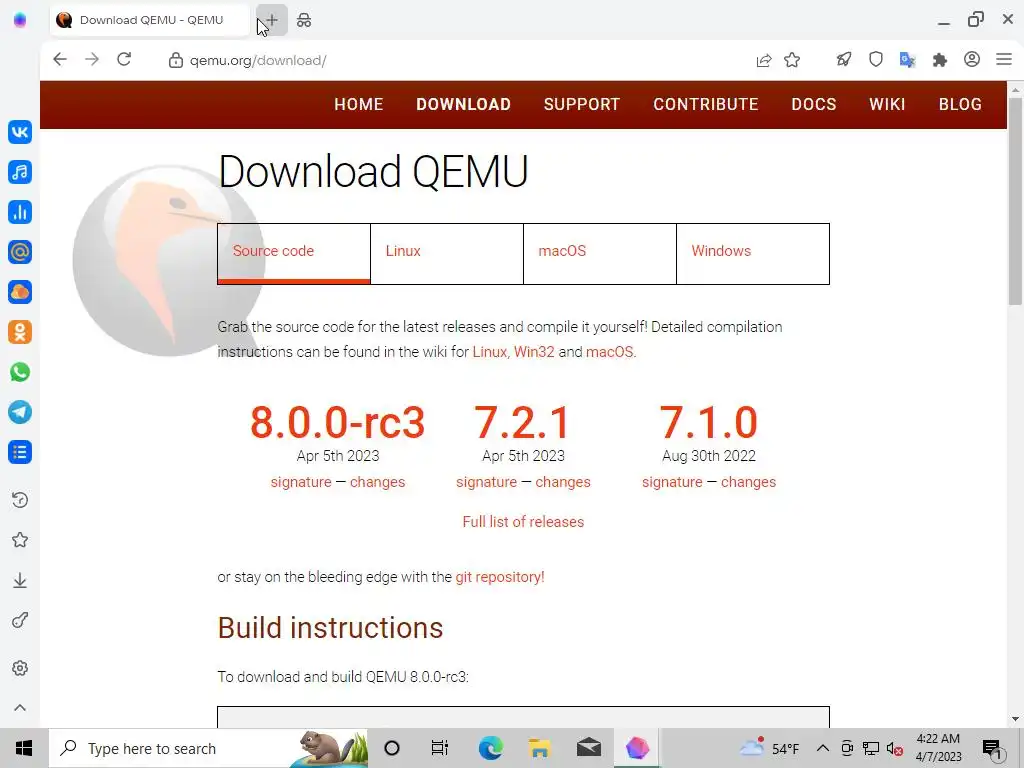Click the rocket turbo icon in toolbar
1024x768 pixels.
point(844,60)
